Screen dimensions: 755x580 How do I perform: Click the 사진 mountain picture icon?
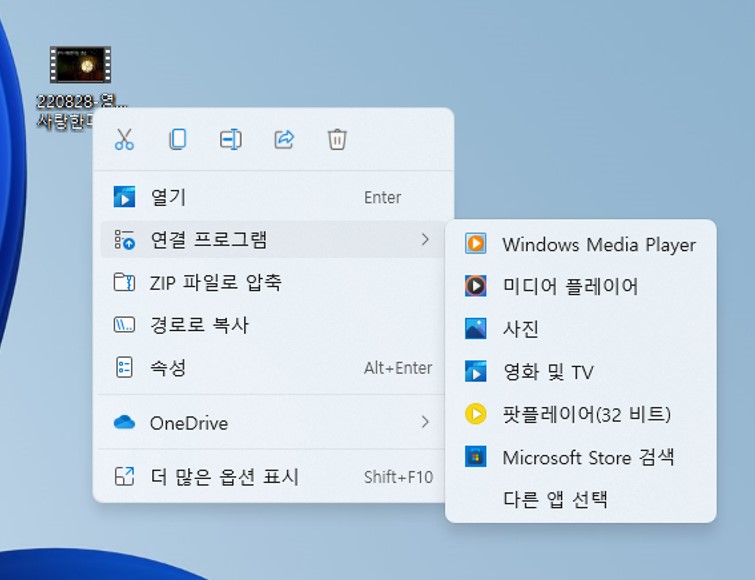tap(475, 329)
